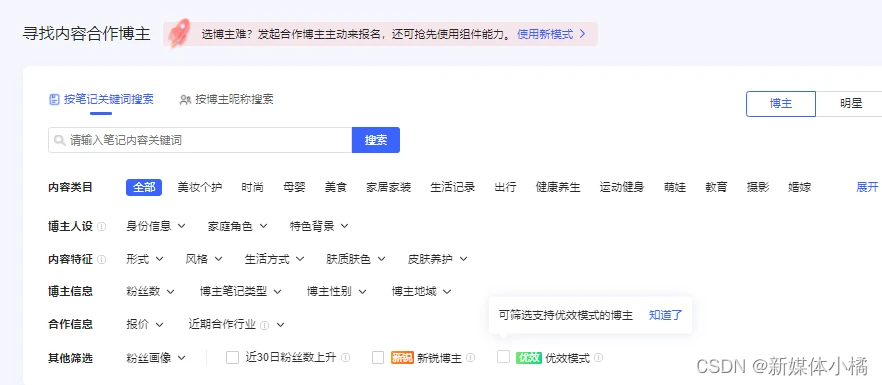This screenshot has width=882, height=385.
Task: Select the 时尚 category
Action: [x=253, y=187]
